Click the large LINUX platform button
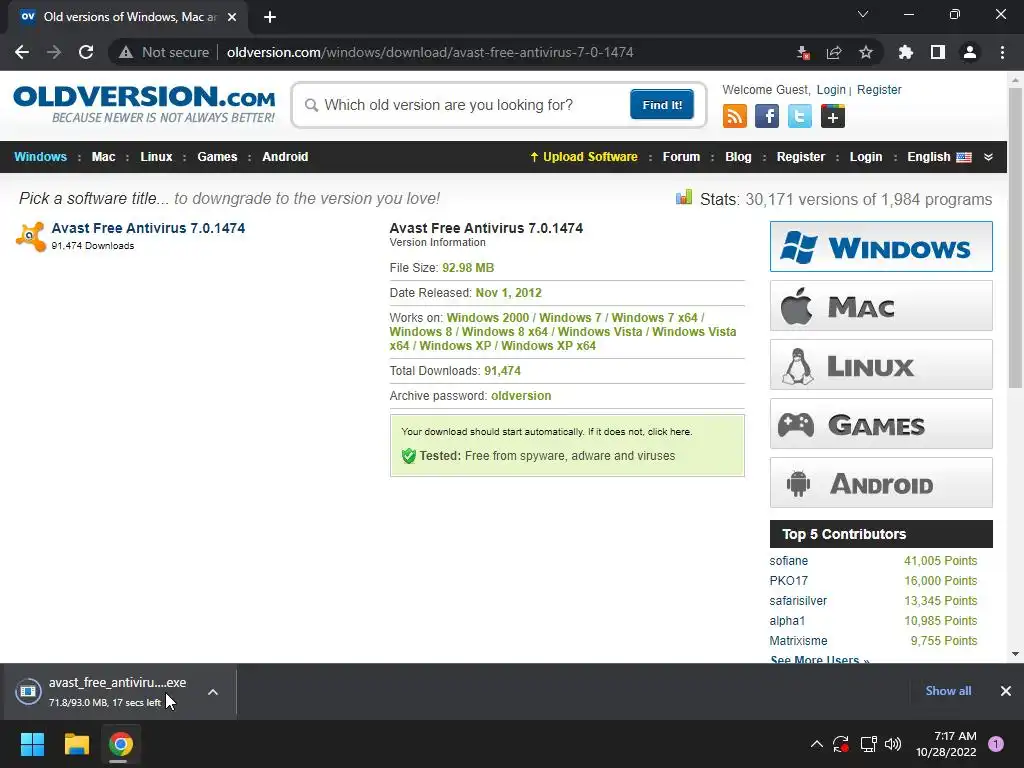The width and height of the screenshot is (1024, 768). click(881, 364)
